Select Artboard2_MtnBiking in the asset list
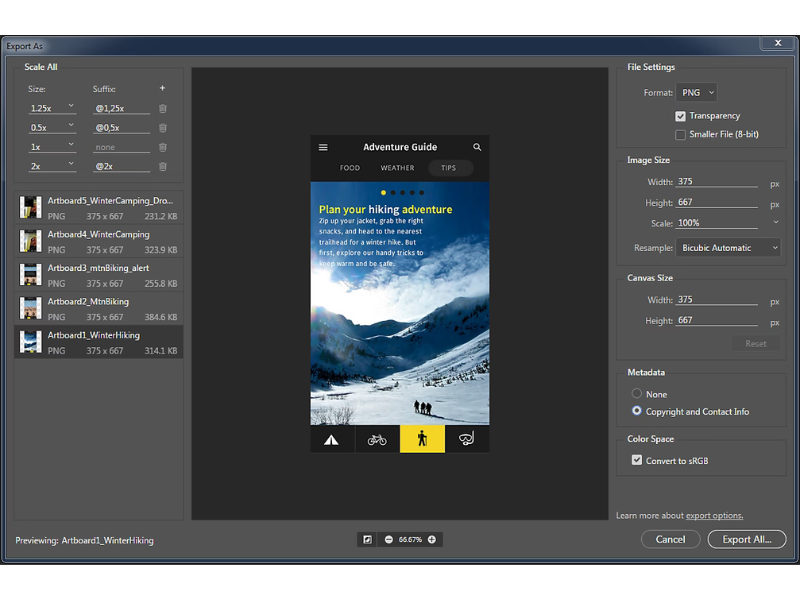 tap(98, 308)
